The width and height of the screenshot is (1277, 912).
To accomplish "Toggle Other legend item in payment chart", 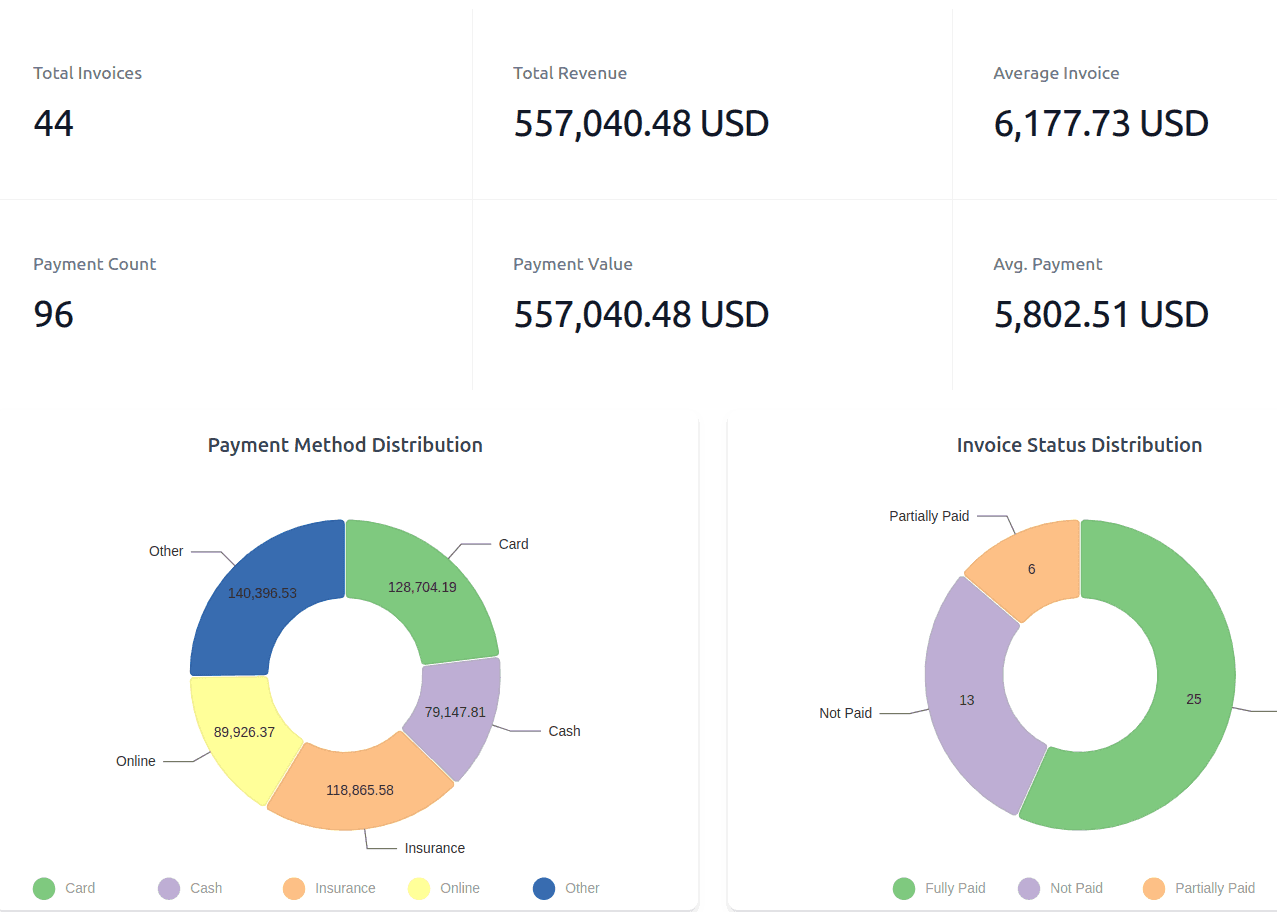I will (566, 888).
